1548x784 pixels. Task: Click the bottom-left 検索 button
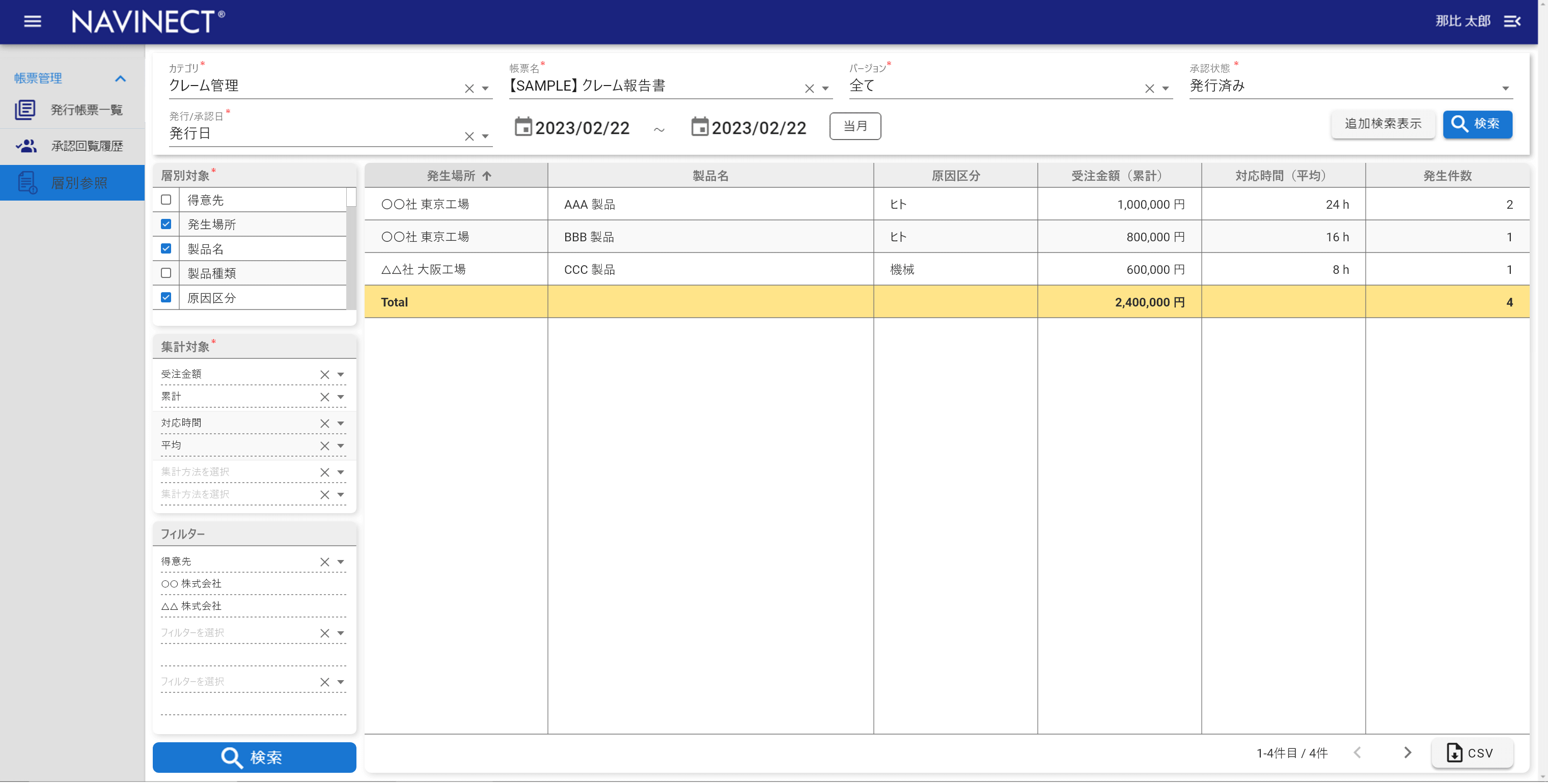click(254, 757)
